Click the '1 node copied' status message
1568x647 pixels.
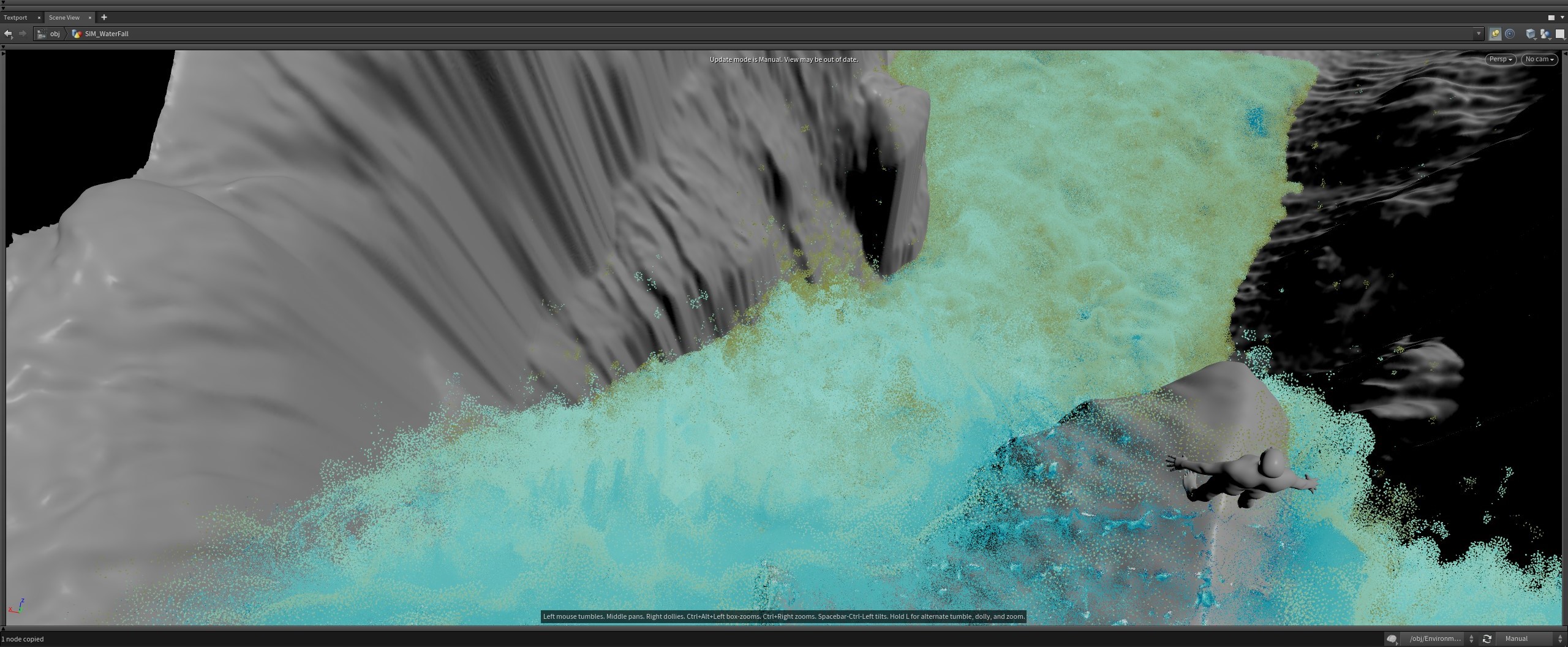click(x=23, y=639)
